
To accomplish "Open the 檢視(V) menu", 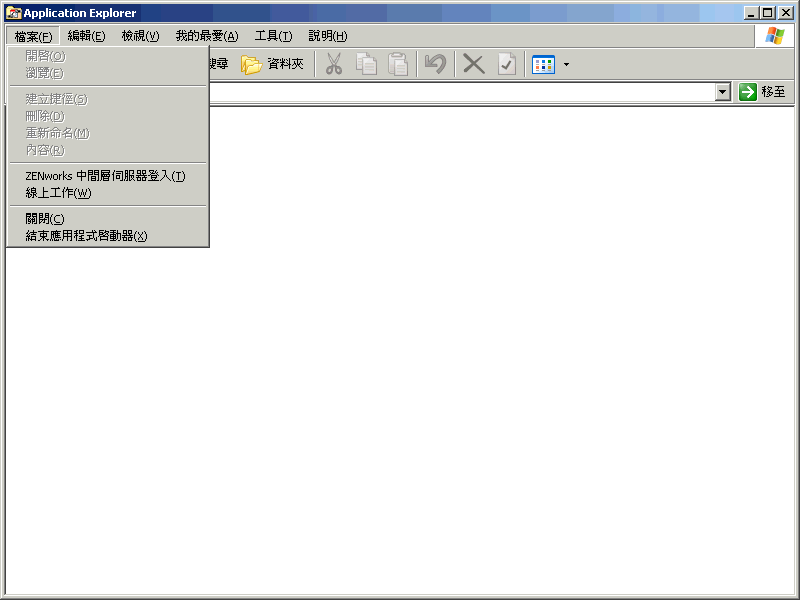I will point(140,36).
